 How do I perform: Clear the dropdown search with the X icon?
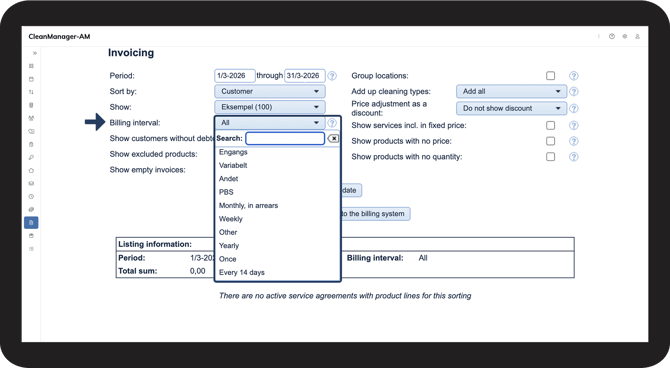point(333,138)
